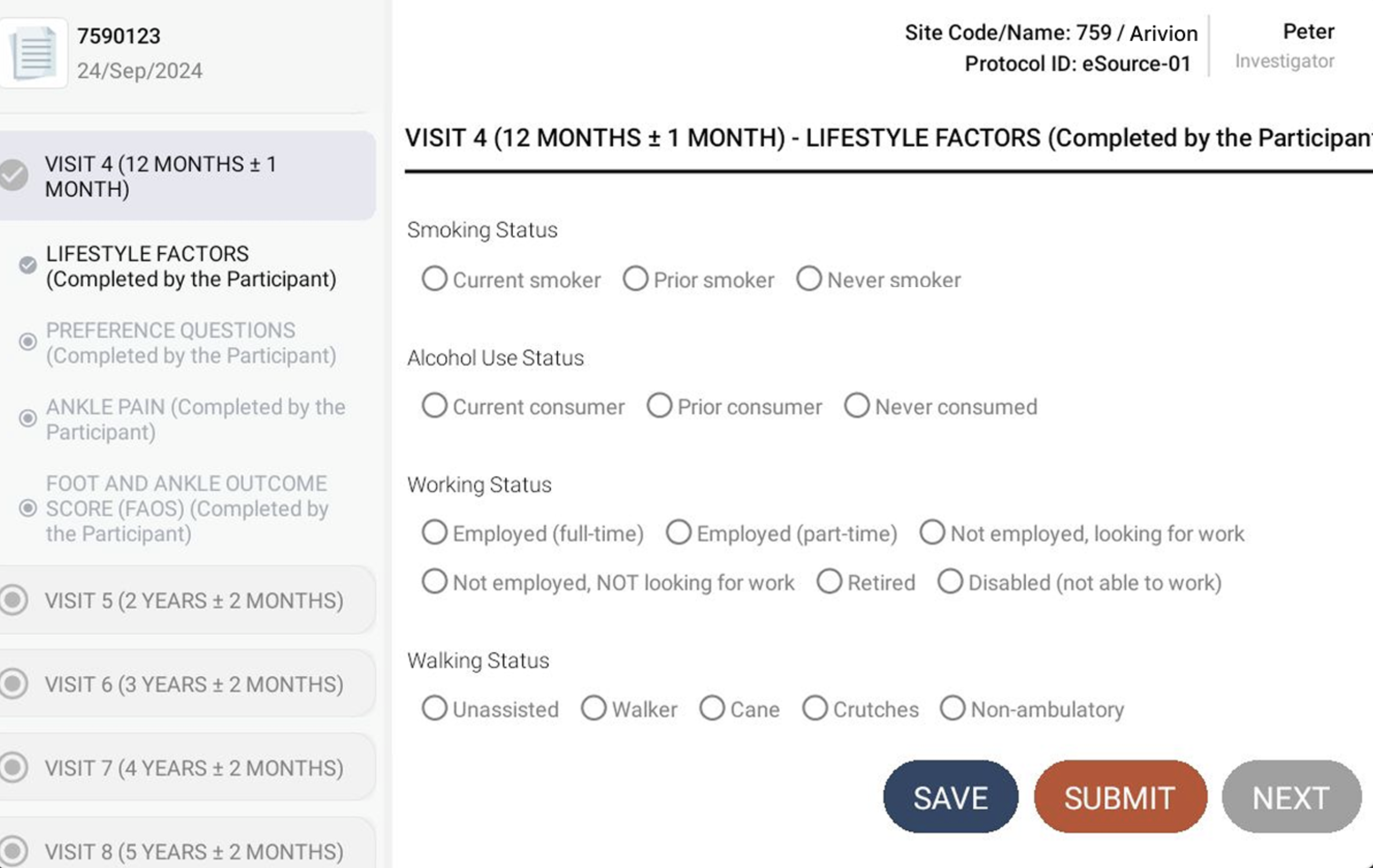Image resolution: width=1373 pixels, height=868 pixels.
Task: Click the Lifestyle Factors completed check icon
Action: tap(27, 265)
